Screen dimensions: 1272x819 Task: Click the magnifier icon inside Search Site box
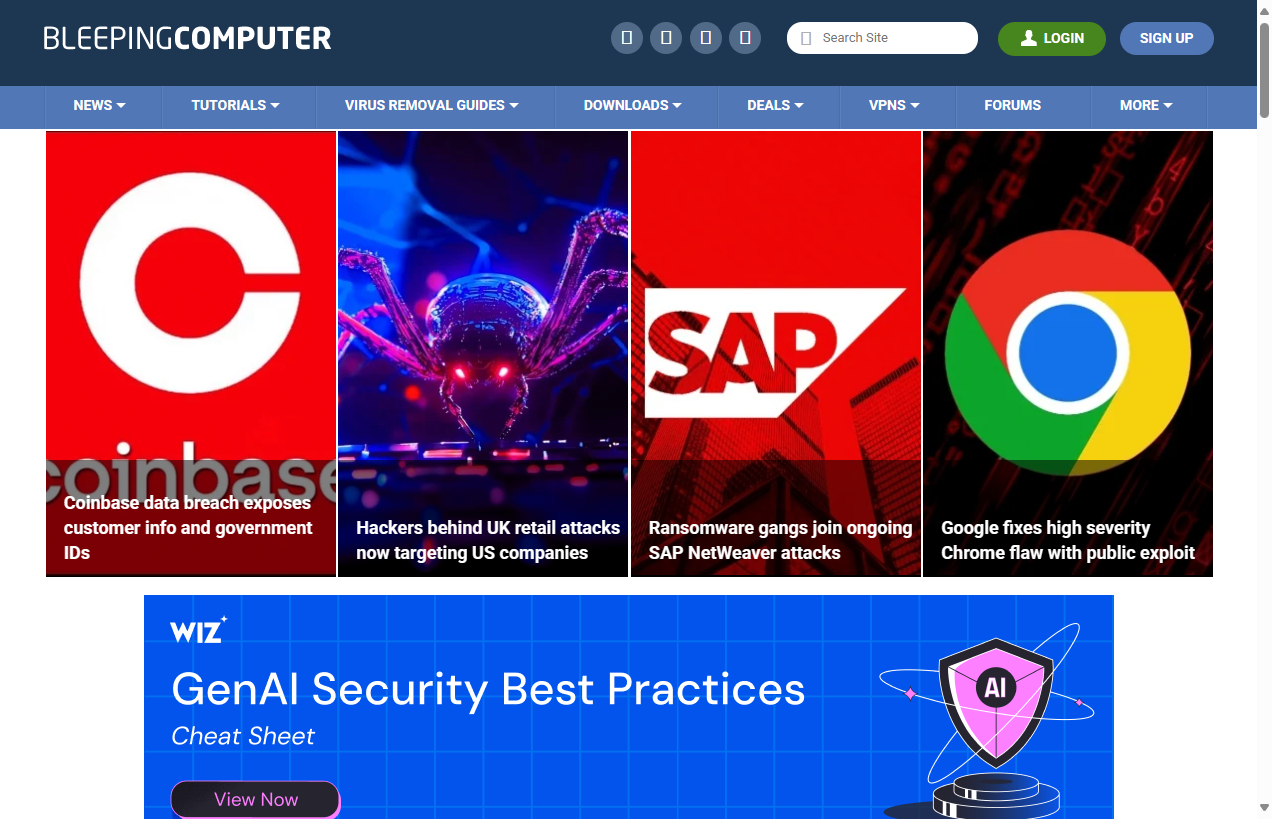[x=806, y=38]
